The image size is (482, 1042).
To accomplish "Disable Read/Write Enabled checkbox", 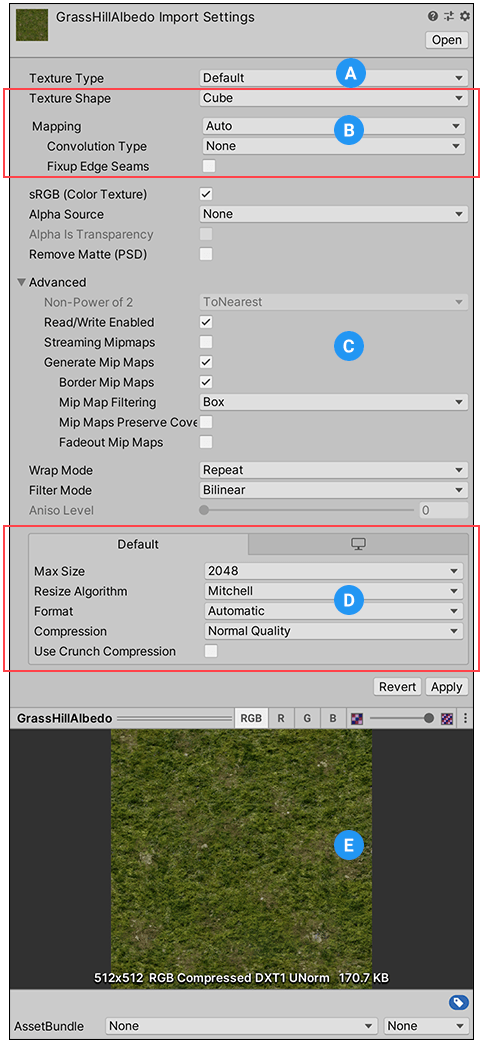I will (x=206, y=322).
